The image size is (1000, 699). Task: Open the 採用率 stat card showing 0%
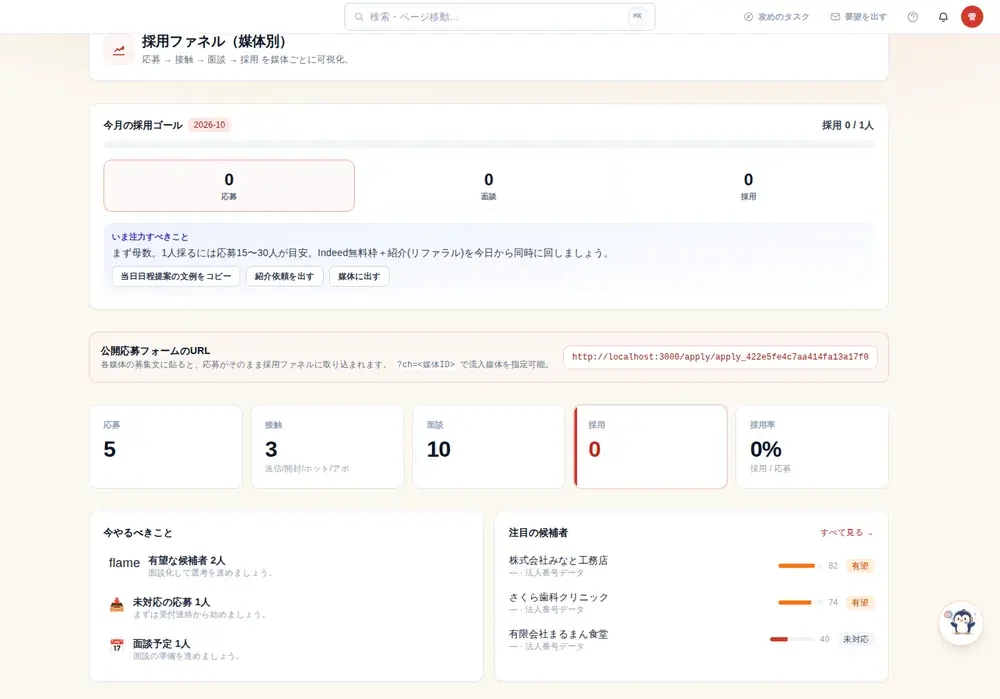(812, 447)
